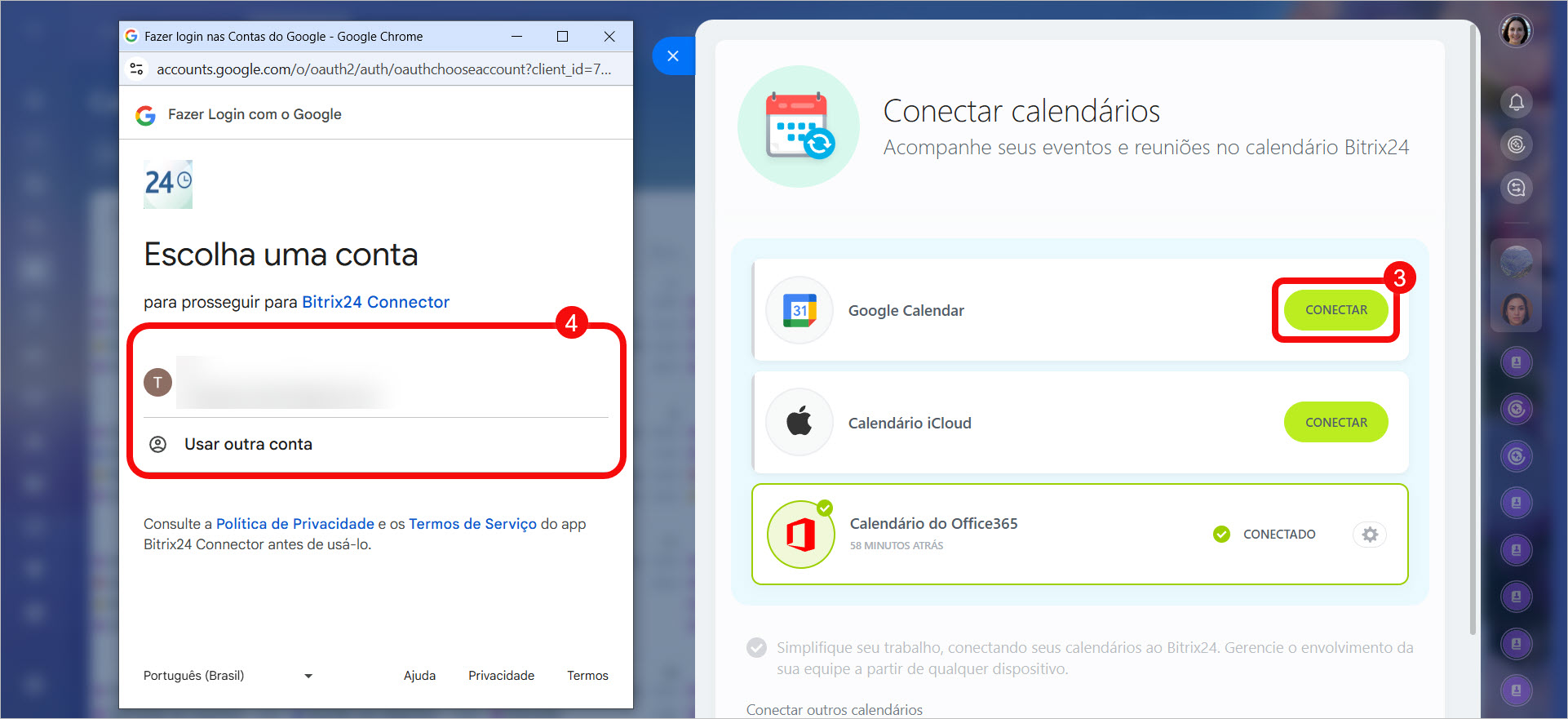Click the user-circle icon beside Usar outra conta
Screen dimensions: 1568x719
pyautogui.click(x=158, y=444)
